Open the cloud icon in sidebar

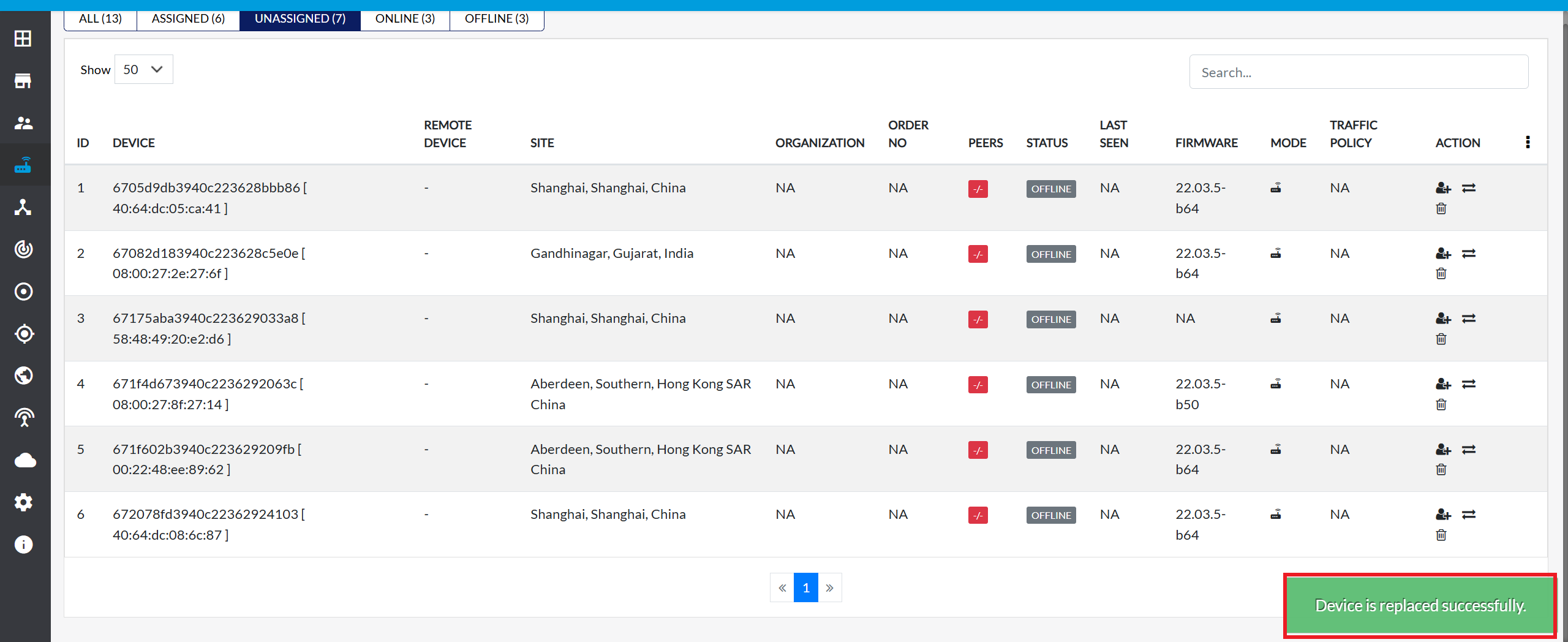coord(24,460)
